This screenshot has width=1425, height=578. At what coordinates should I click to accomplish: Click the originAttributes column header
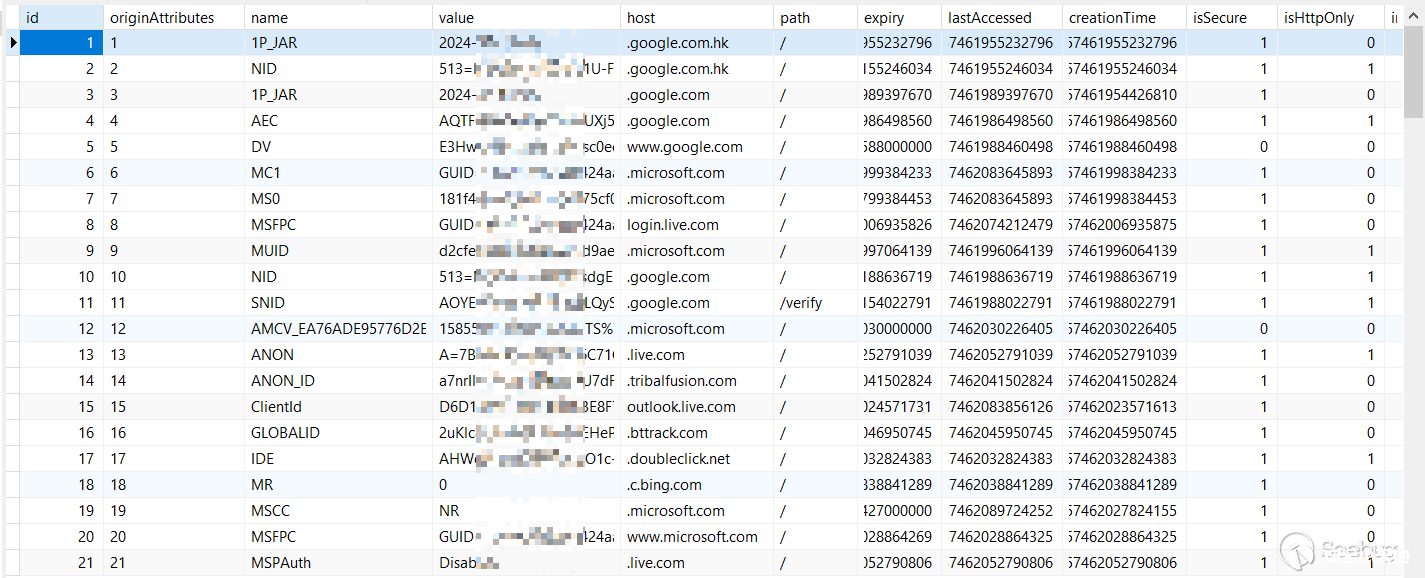173,18
